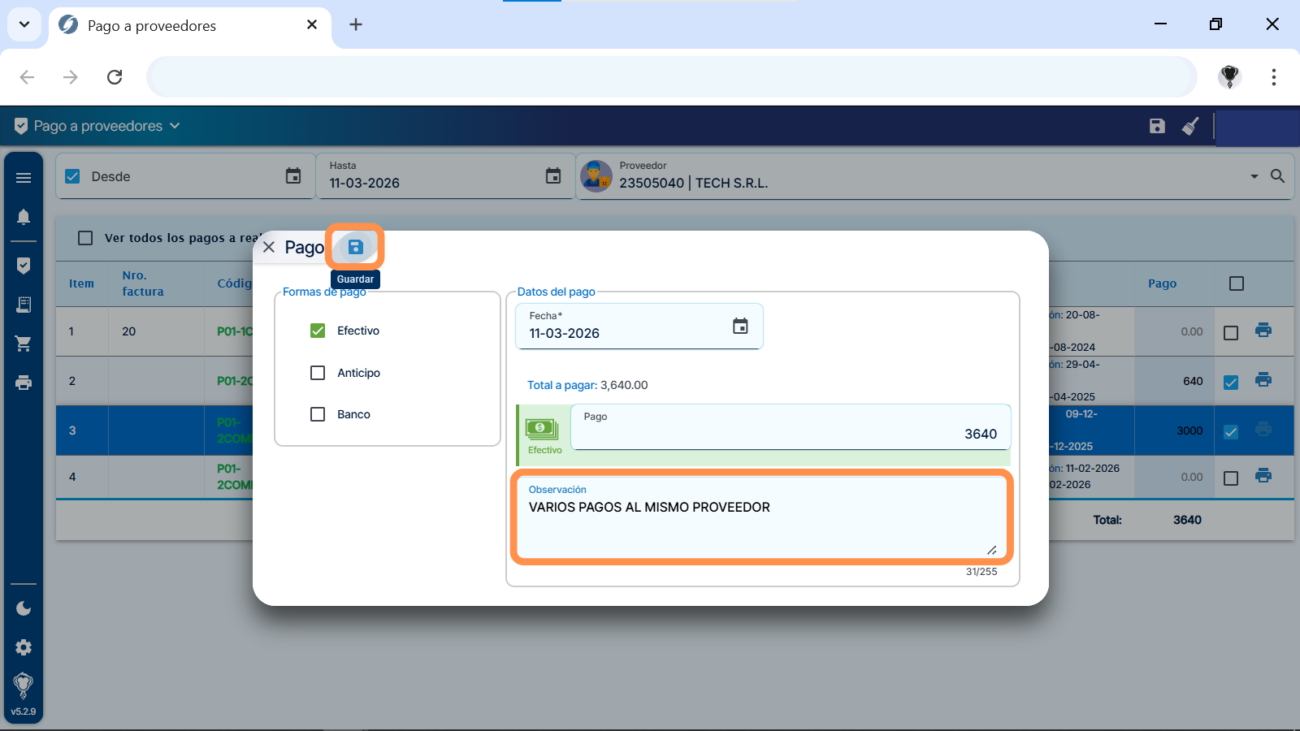Click the clean brush icon in header
The image size is (1300, 731).
tap(1190, 126)
